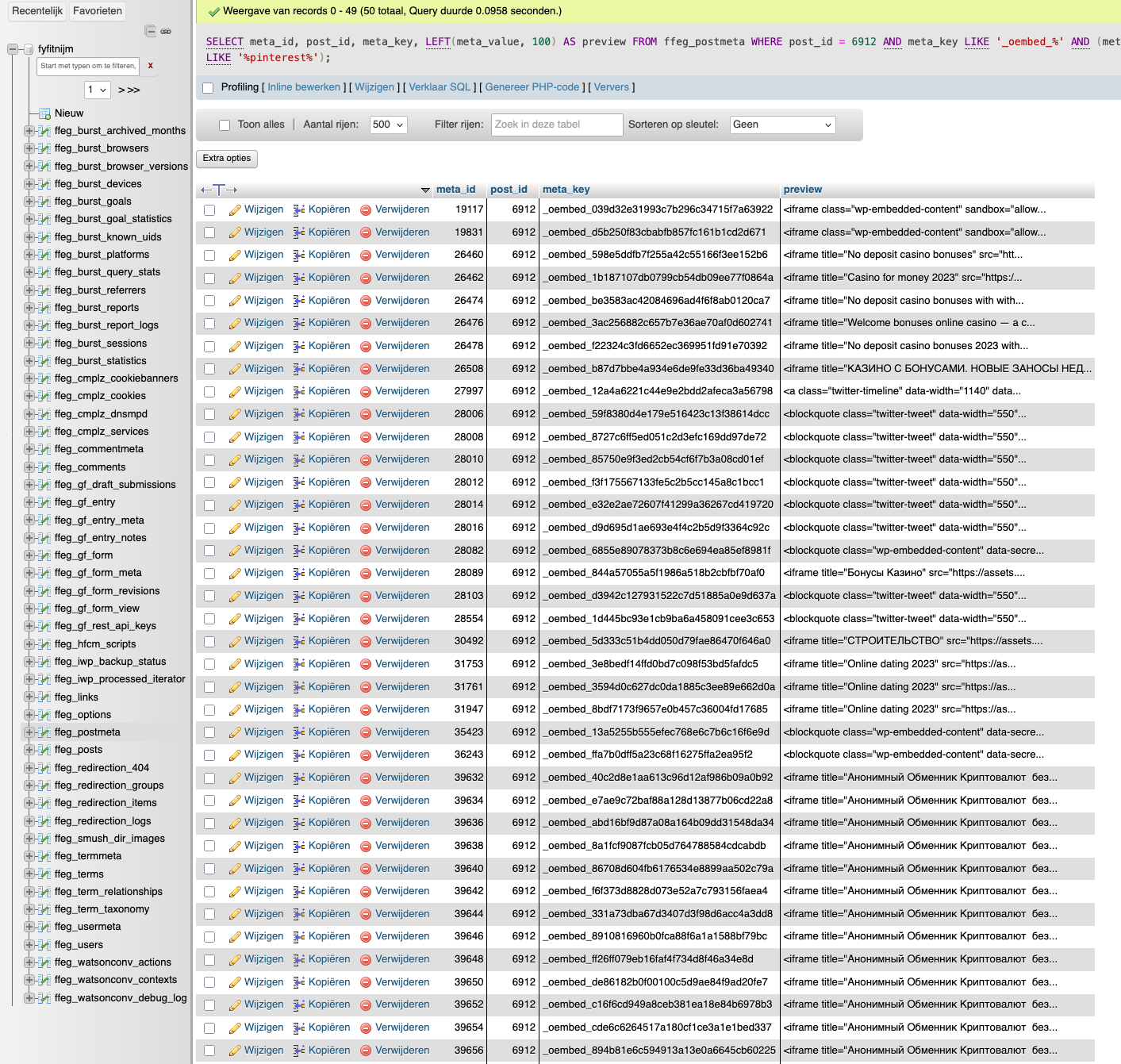This screenshot has height=1064, width=1121.
Task: Sort by the post_id column header
Action: tap(509, 190)
